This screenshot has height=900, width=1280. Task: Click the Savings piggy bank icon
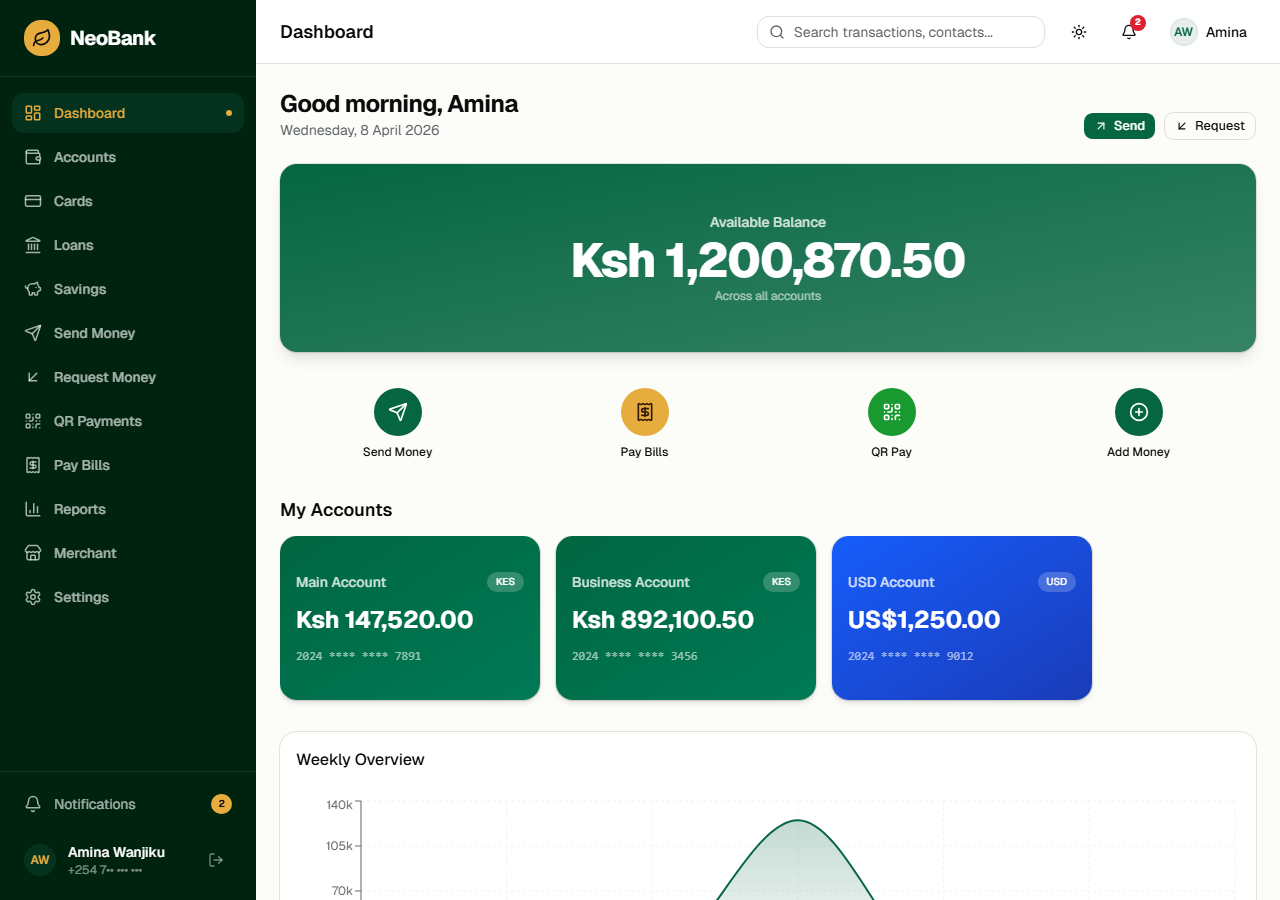coord(33,289)
